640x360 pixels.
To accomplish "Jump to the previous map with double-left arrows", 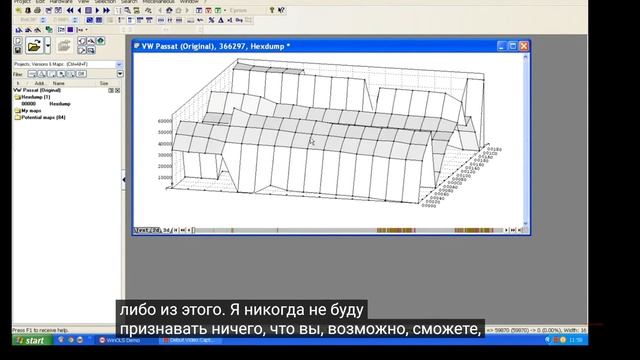I will coord(70,11).
